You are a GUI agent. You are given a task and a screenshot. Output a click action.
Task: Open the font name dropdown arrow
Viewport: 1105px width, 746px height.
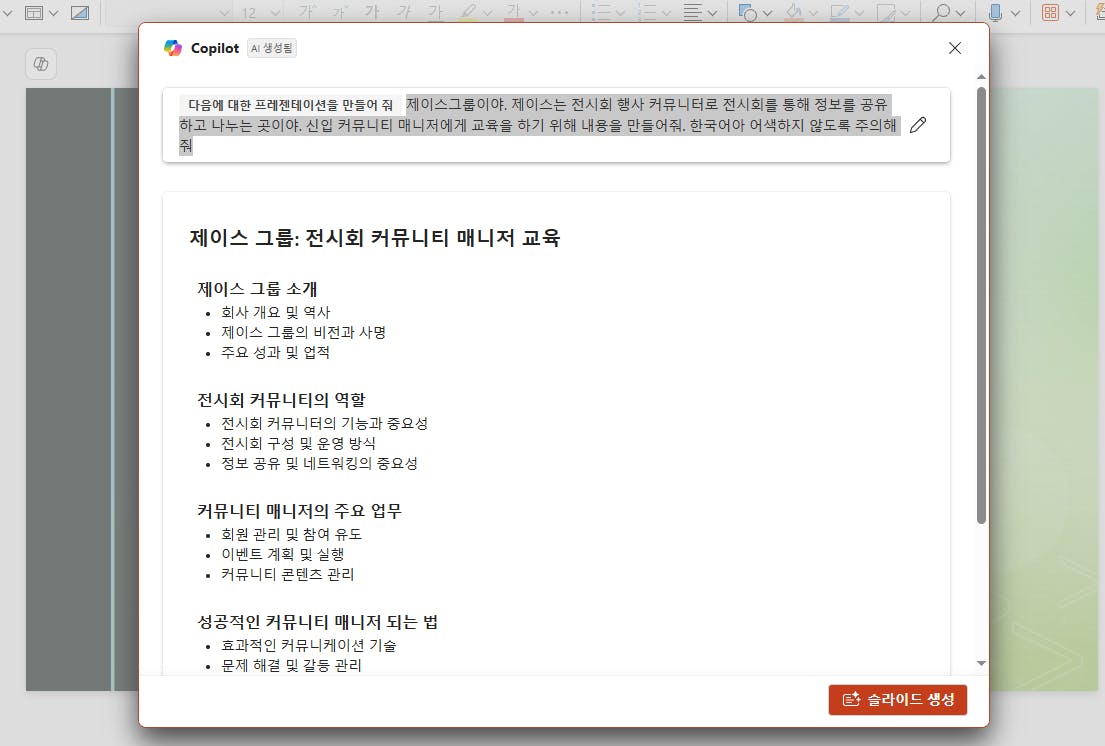point(224,13)
